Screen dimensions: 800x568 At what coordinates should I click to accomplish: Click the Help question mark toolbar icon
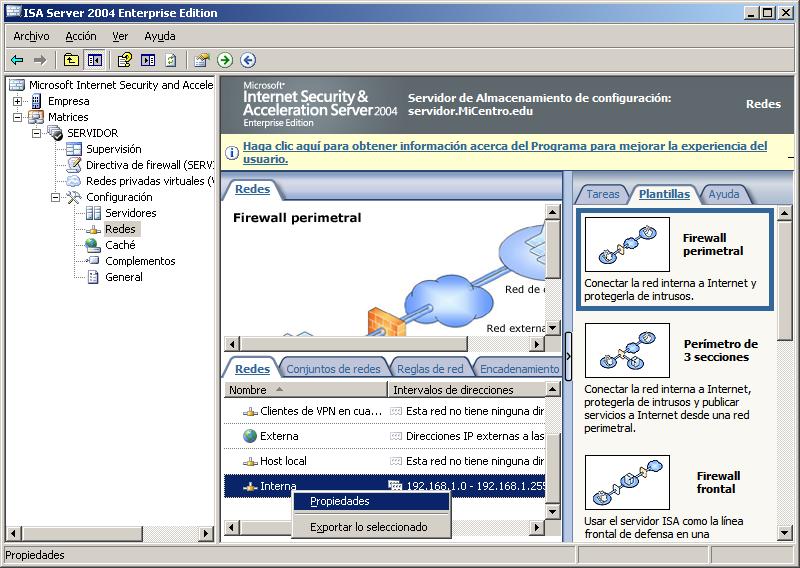tap(124, 60)
